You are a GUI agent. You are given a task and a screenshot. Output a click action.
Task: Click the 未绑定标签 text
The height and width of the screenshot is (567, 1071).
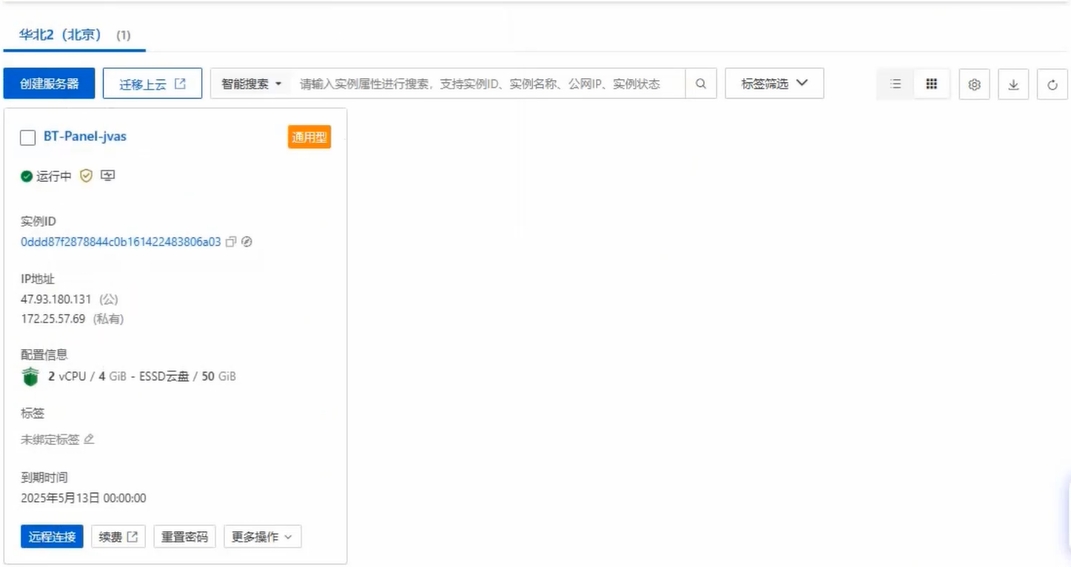[50, 439]
